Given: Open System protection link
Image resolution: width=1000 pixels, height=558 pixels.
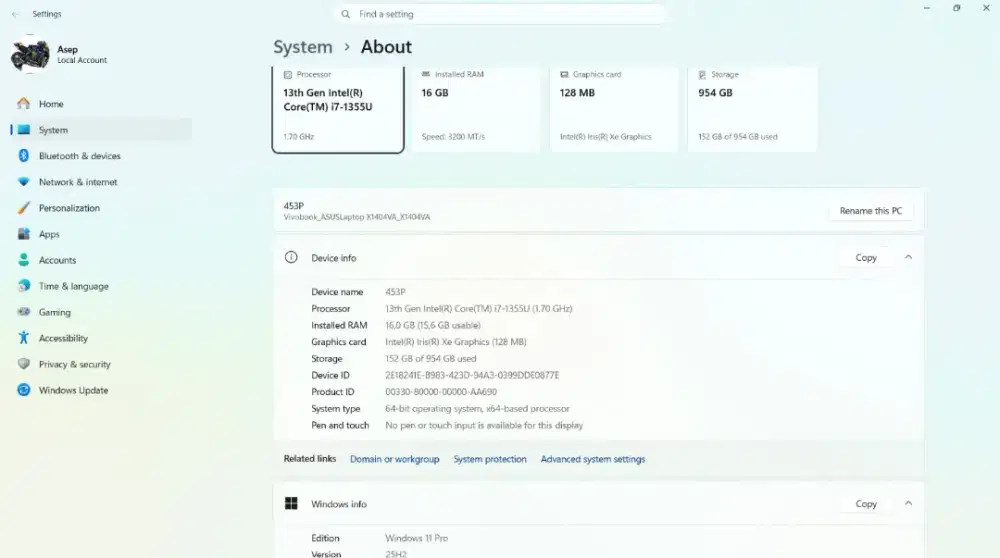Looking at the screenshot, I should click(490, 459).
